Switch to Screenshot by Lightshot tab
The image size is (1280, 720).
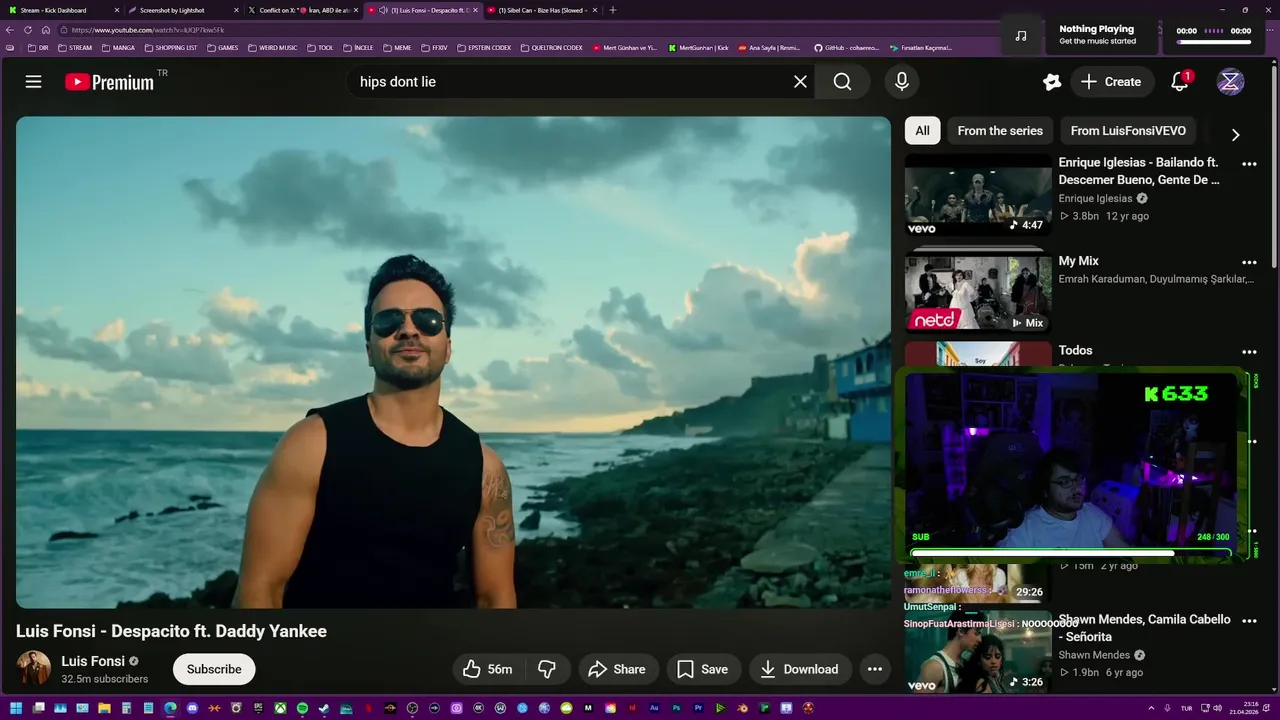[x=182, y=10]
